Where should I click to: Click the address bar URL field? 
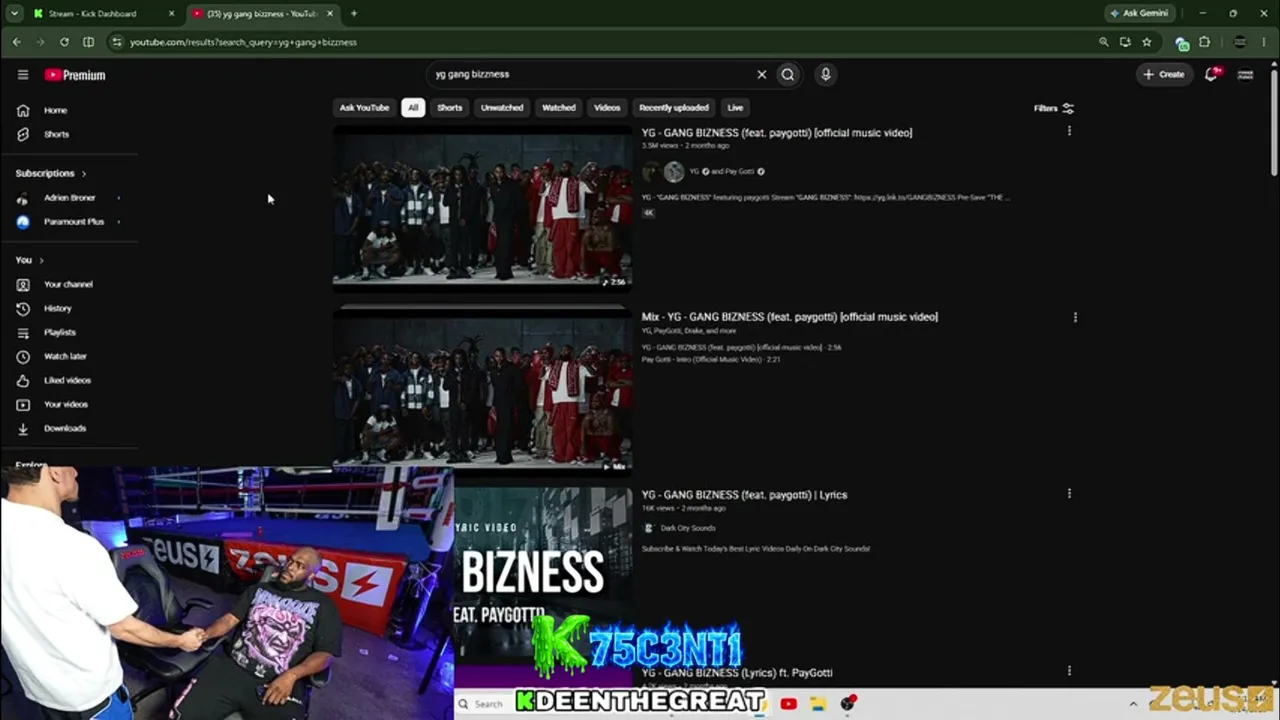[x=600, y=42]
